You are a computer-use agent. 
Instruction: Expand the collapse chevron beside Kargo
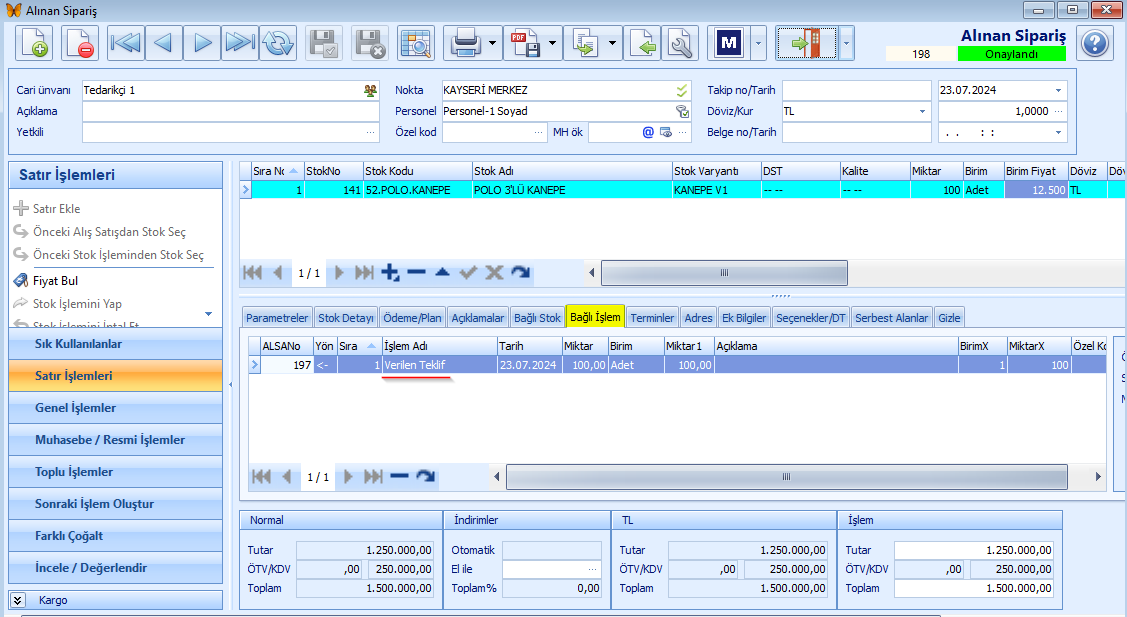(18, 600)
